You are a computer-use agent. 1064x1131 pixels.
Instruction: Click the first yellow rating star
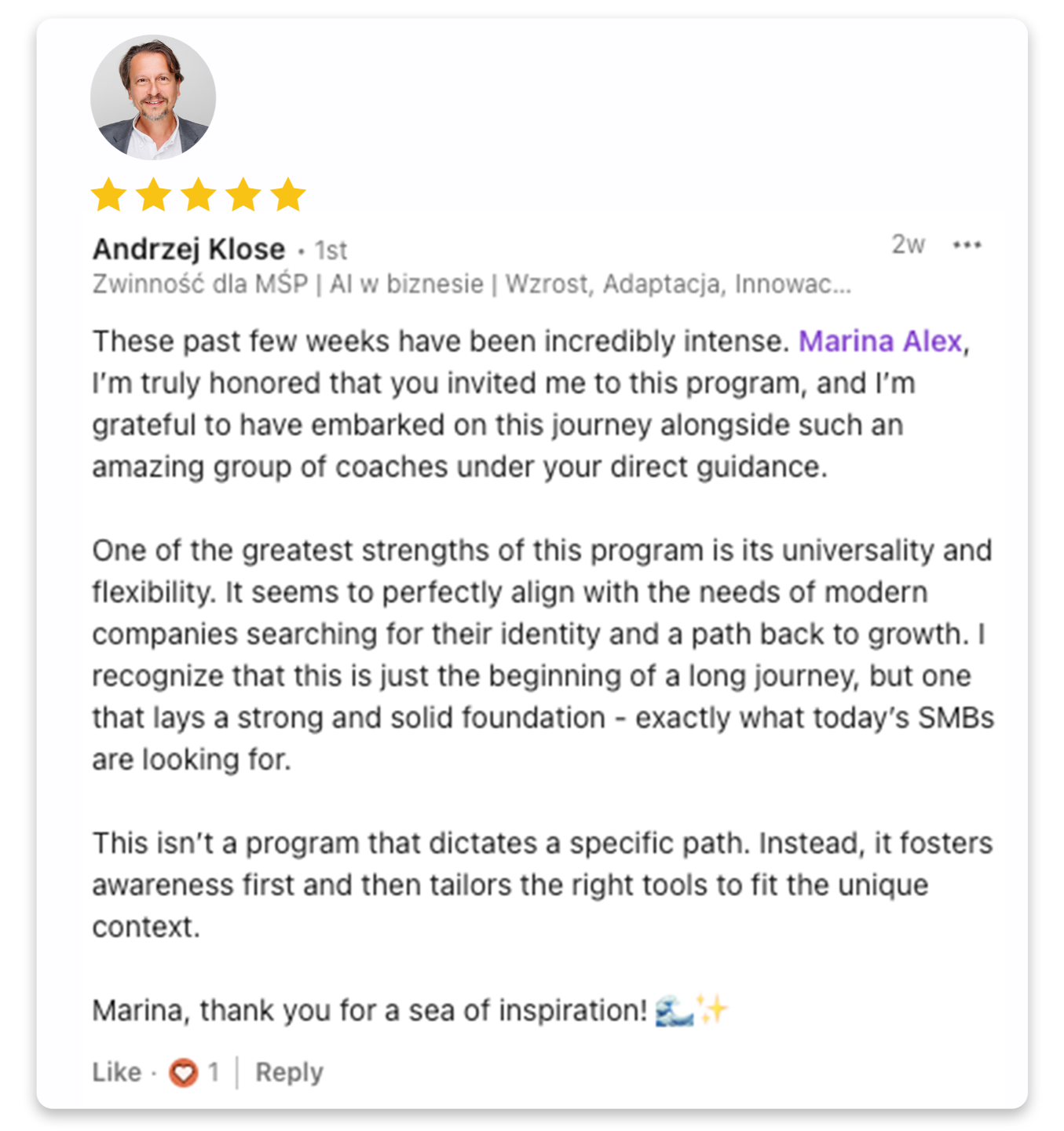pyautogui.click(x=108, y=195)
